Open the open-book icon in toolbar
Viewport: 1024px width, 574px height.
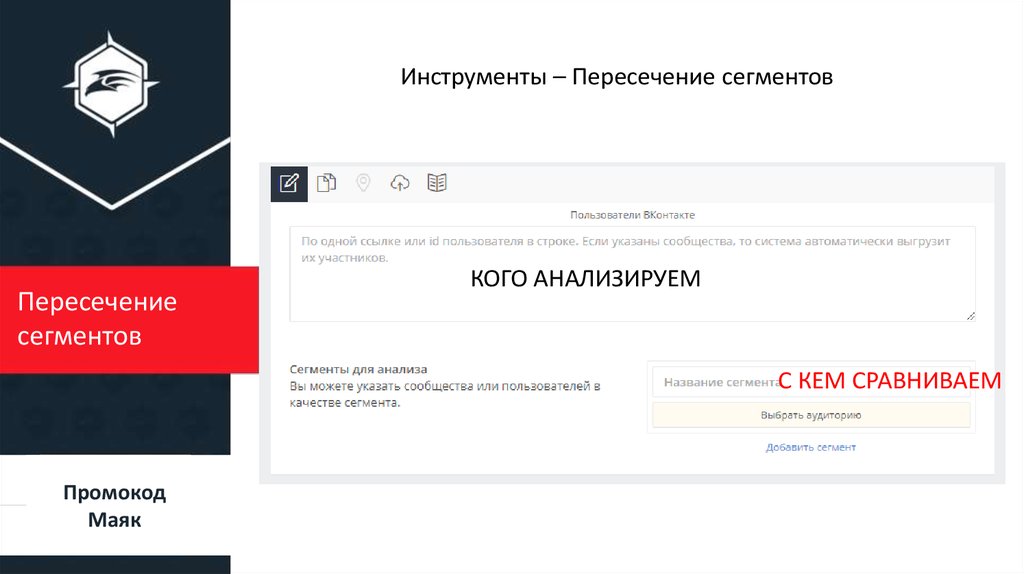[437, 183]
